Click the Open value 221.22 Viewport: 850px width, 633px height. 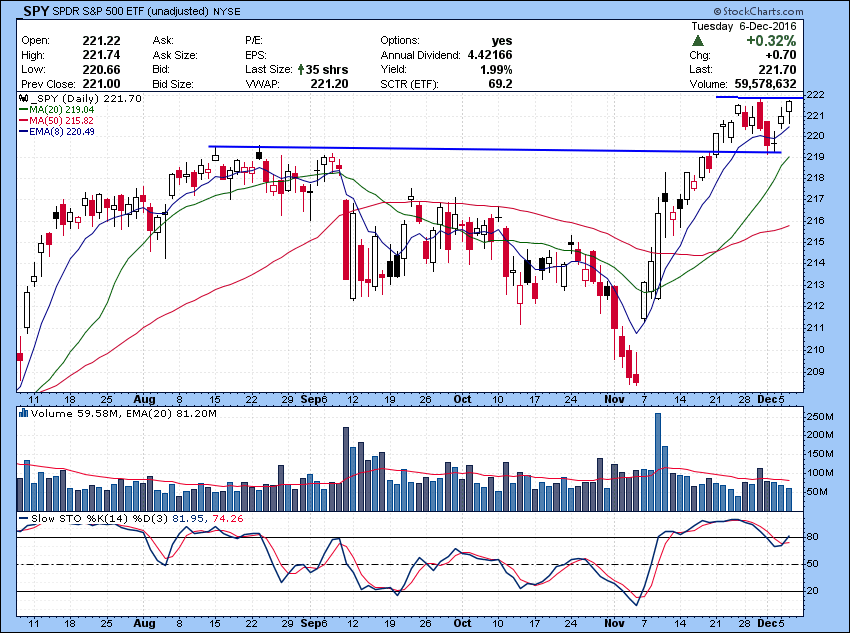pos(101,41)
